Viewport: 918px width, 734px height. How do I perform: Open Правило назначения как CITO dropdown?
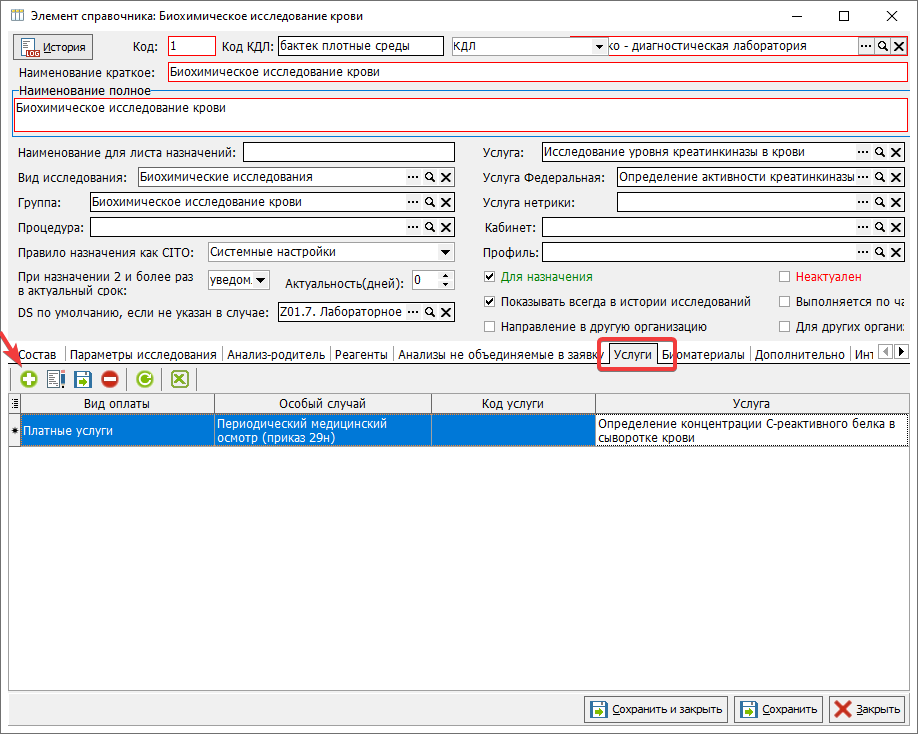coord(446,252)
